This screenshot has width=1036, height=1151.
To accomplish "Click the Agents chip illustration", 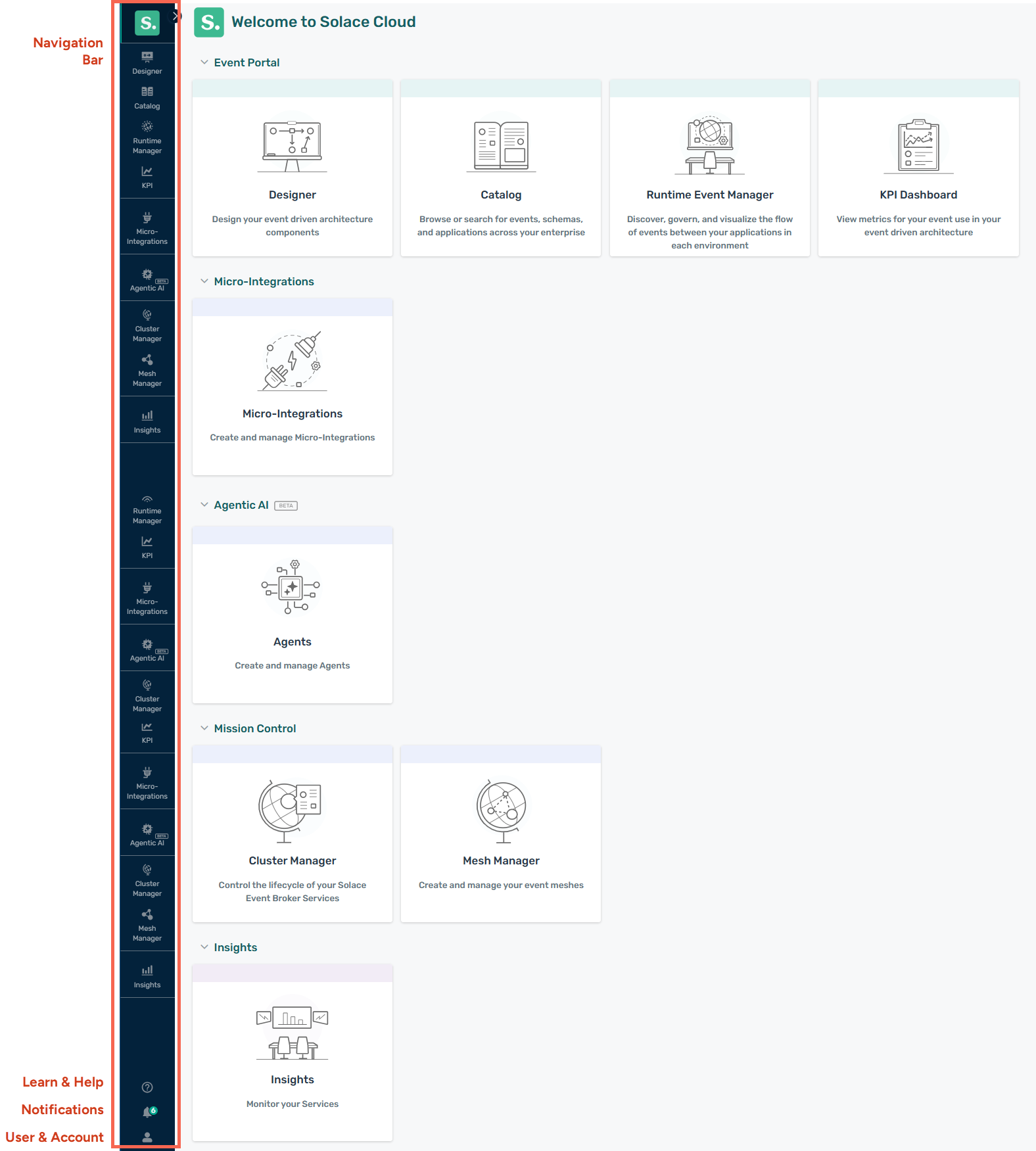I will [x=292, y=587].
